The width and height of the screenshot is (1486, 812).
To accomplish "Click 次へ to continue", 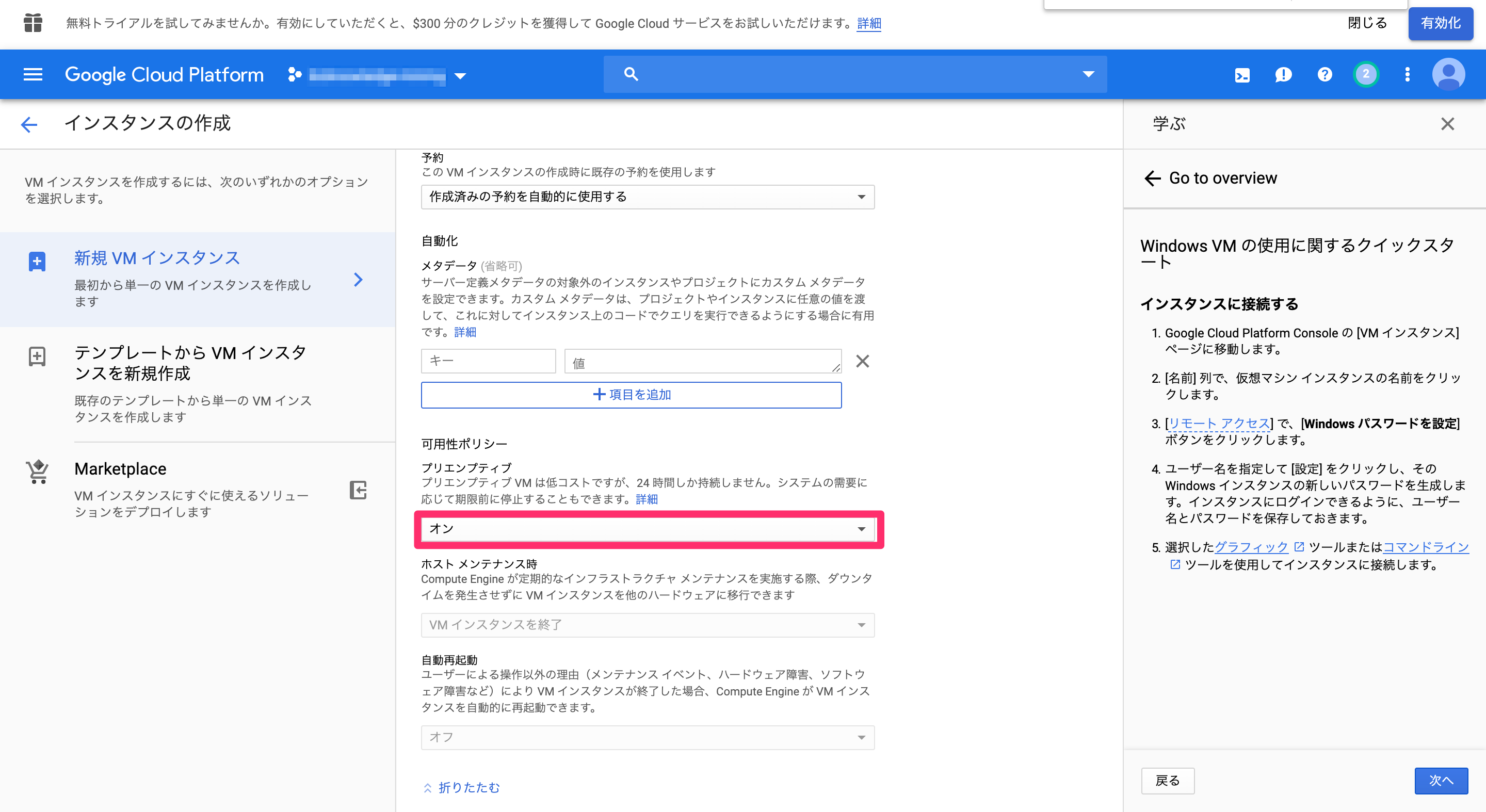I will [x=1442, y=781].
